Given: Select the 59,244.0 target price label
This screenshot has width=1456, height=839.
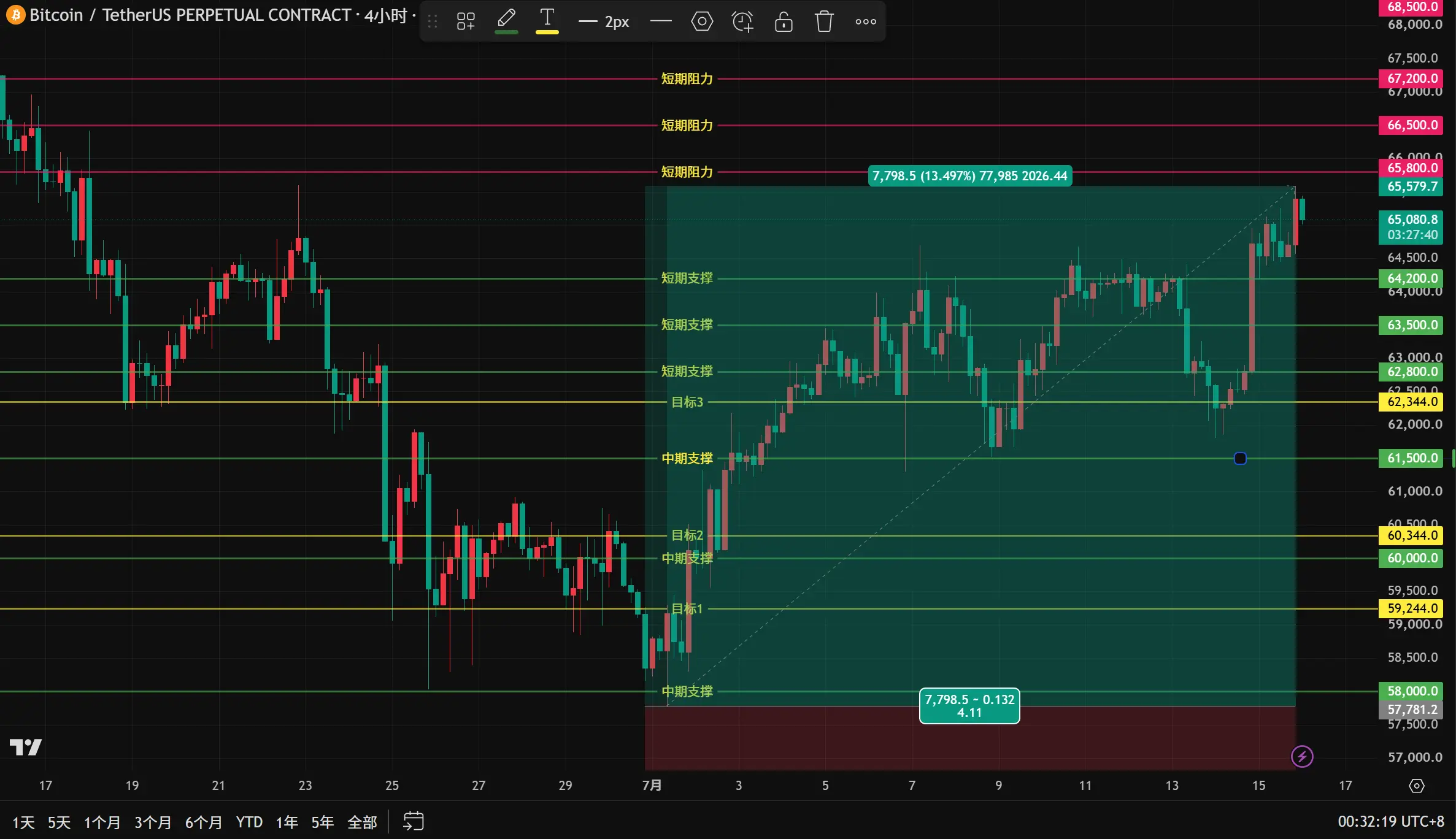Looking at the screenshot, I should tap(1412, 608).
